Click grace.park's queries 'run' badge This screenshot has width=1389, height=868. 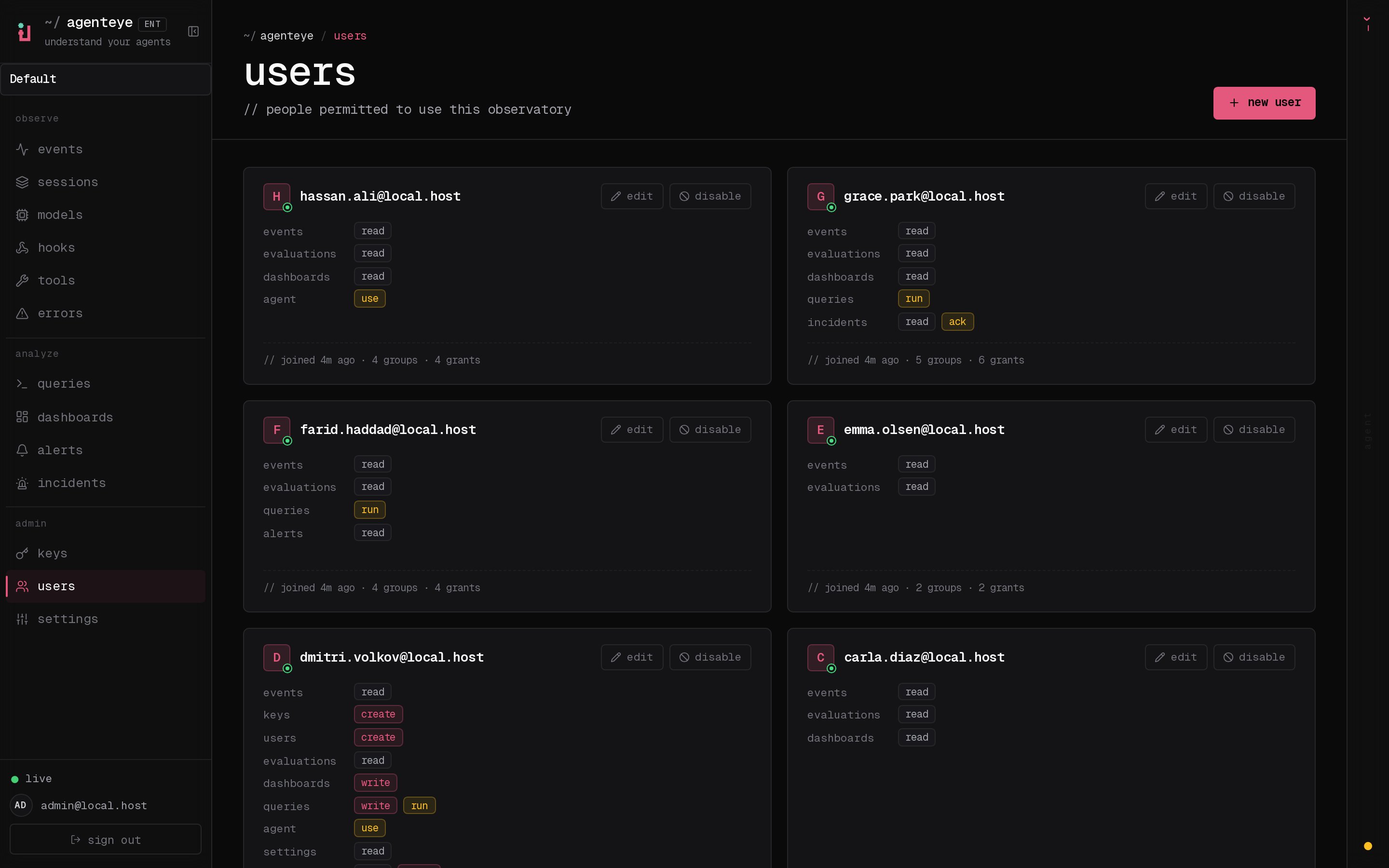(x=914, y=298)
